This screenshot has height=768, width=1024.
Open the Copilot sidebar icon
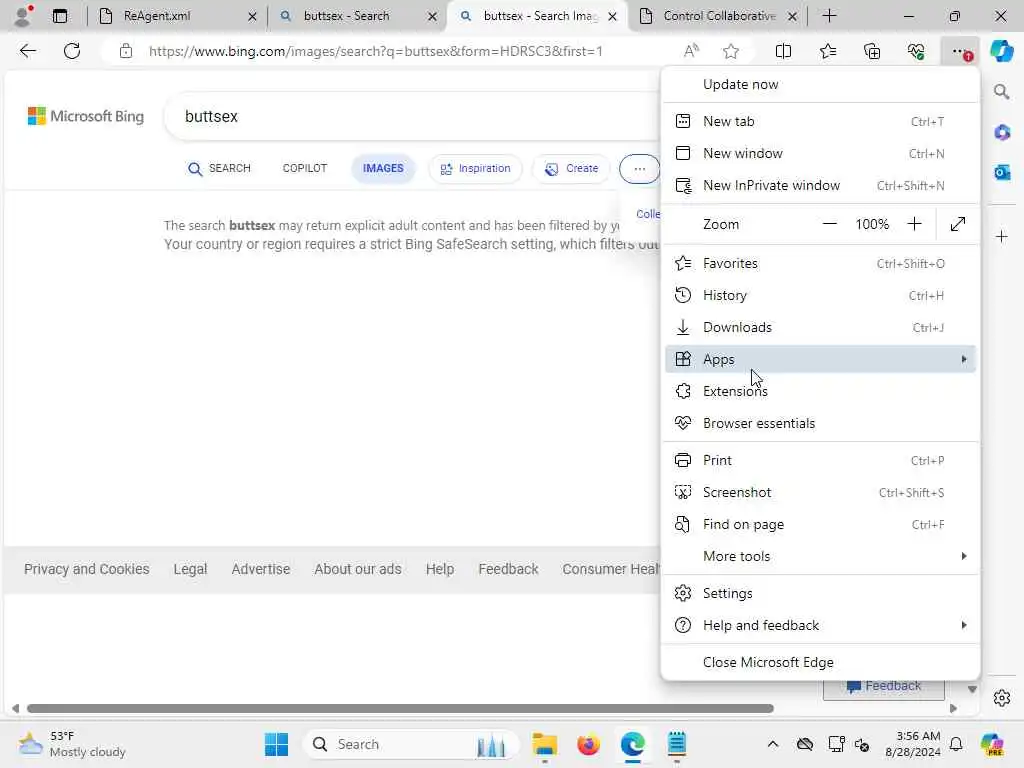[1001, 51]
